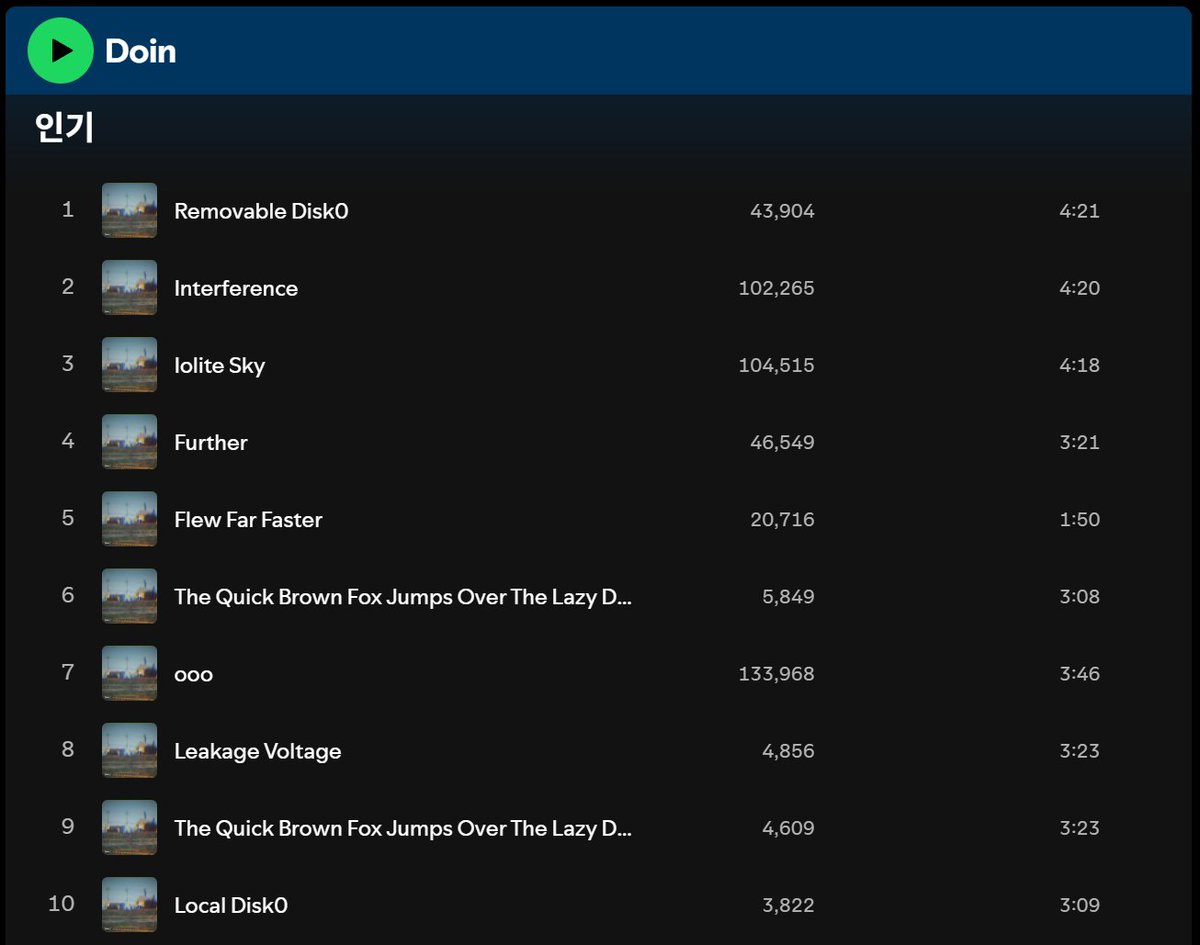This screenshot has width=1200, height=945.
Task: Open album thumbnail for Flew Far Faster
Action: tap(130, 518)
